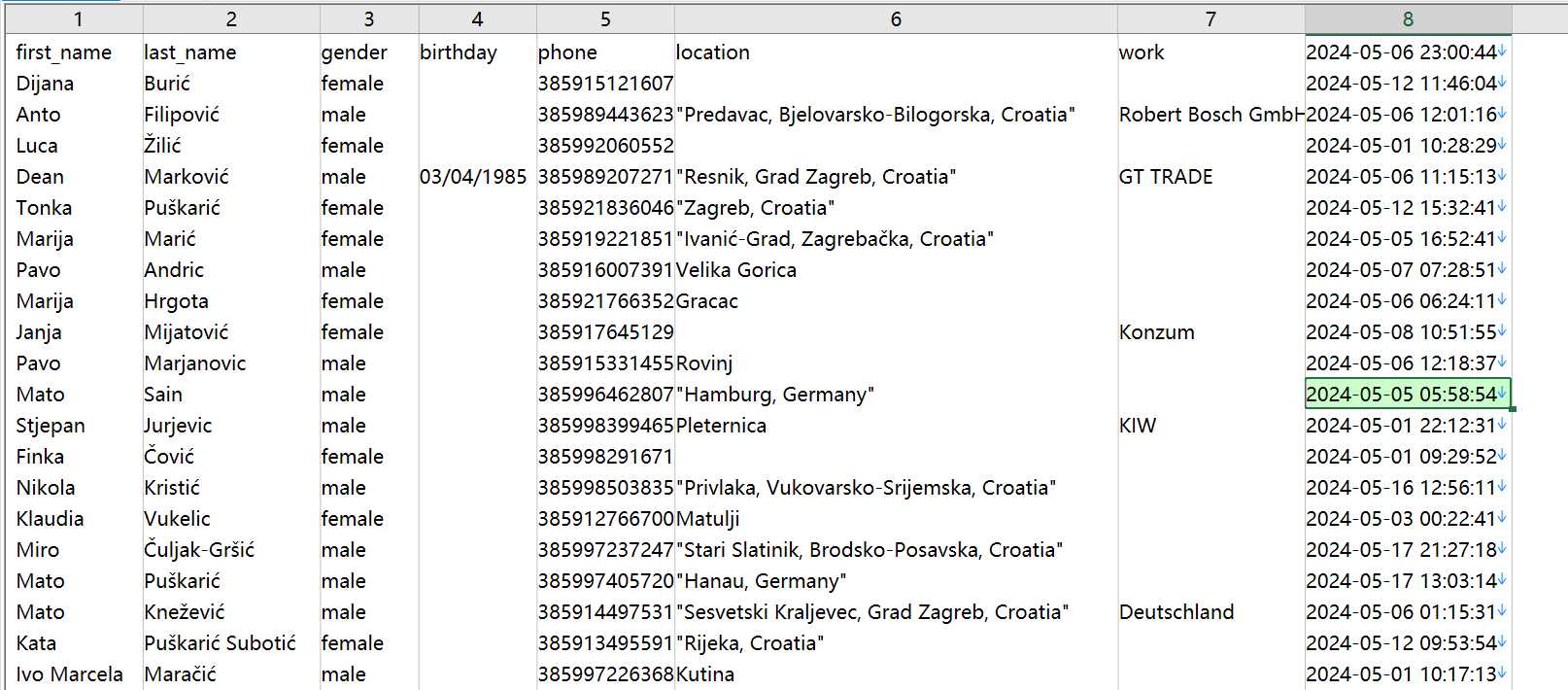Select the last name cell Filipović
Viewport: 1568px width, 690px height.
[231, 115]
